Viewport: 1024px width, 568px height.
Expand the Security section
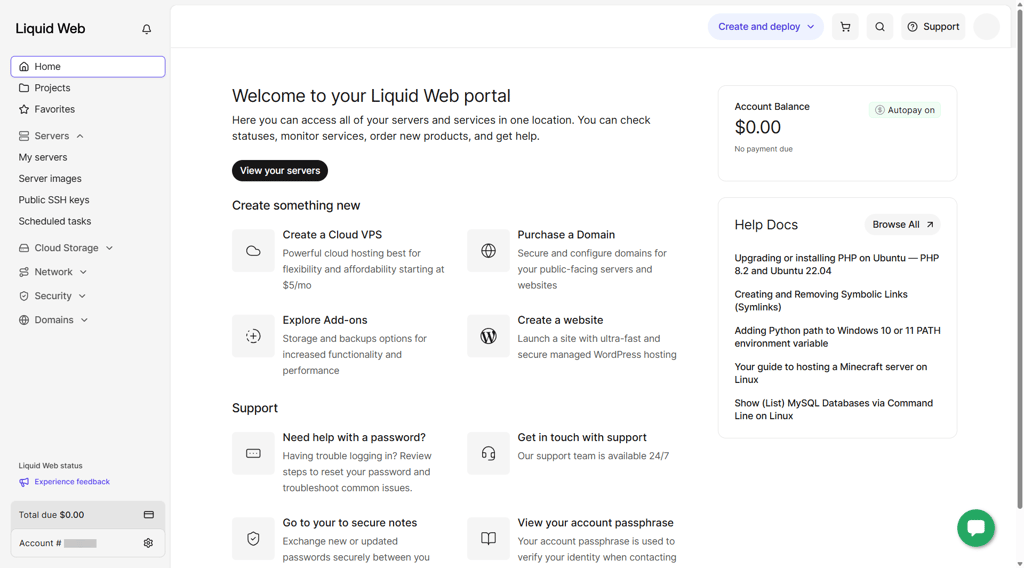click(52, 296)
